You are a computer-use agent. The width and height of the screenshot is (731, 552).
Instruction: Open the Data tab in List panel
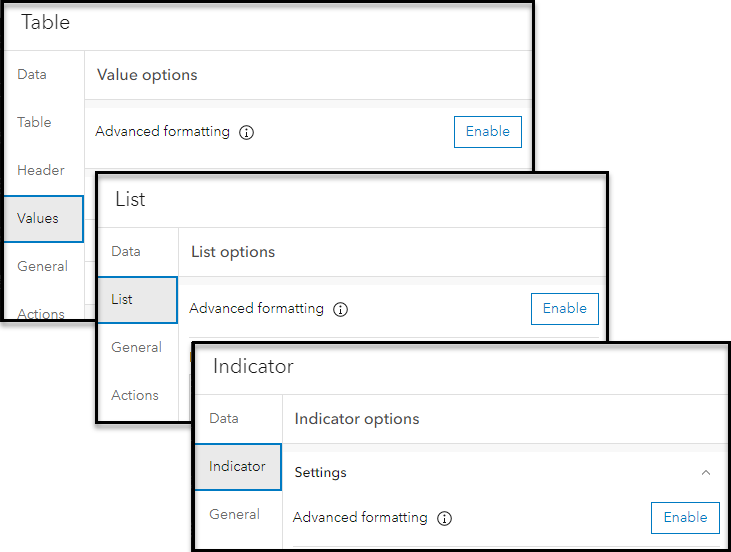click(126, 252)
